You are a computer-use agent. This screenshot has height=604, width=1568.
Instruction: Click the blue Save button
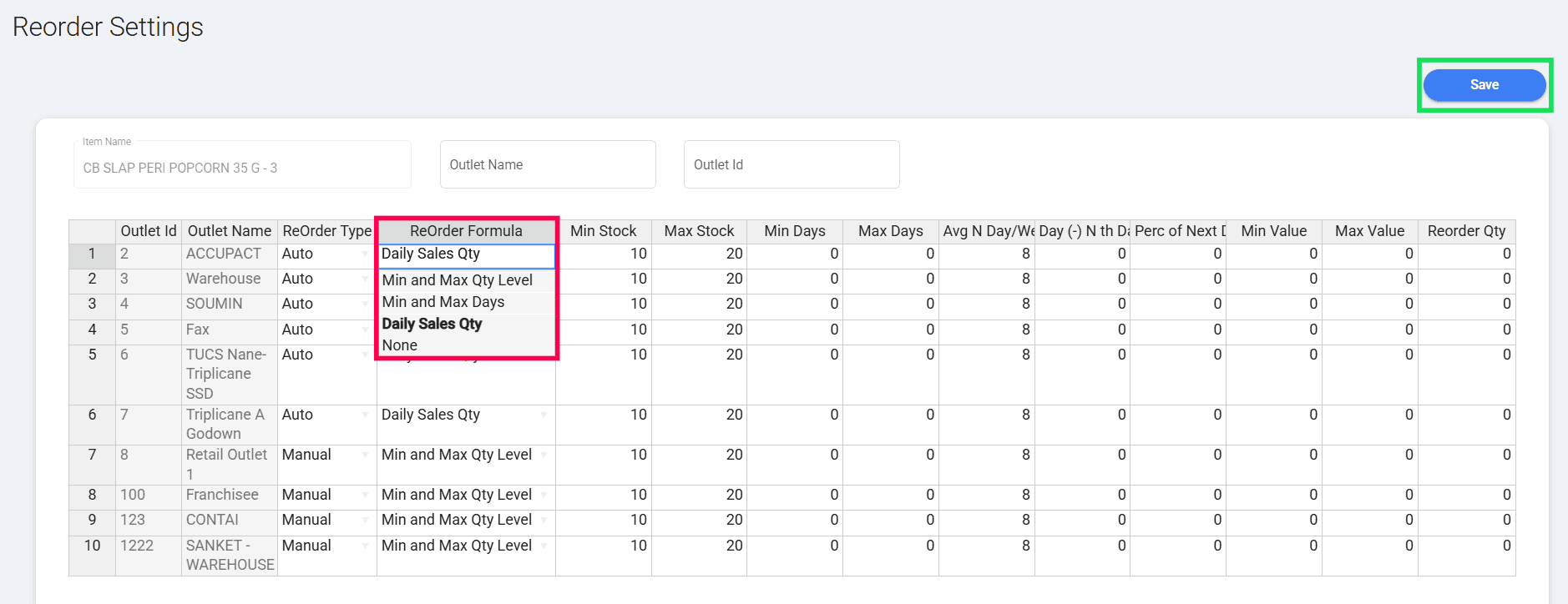tap(1484, 85)
